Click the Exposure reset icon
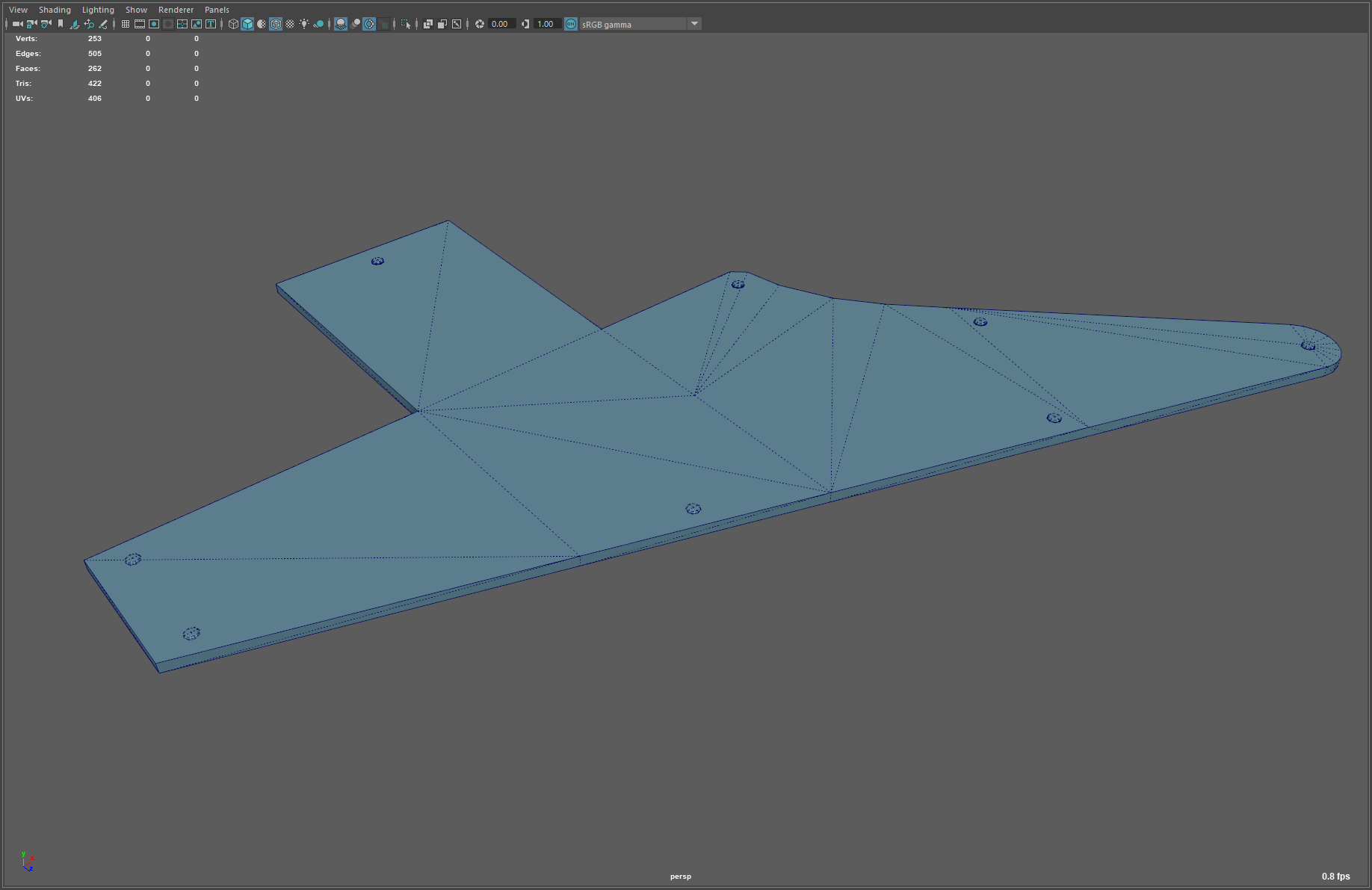Screen dimensions: 1372x890 click(480, 24)
